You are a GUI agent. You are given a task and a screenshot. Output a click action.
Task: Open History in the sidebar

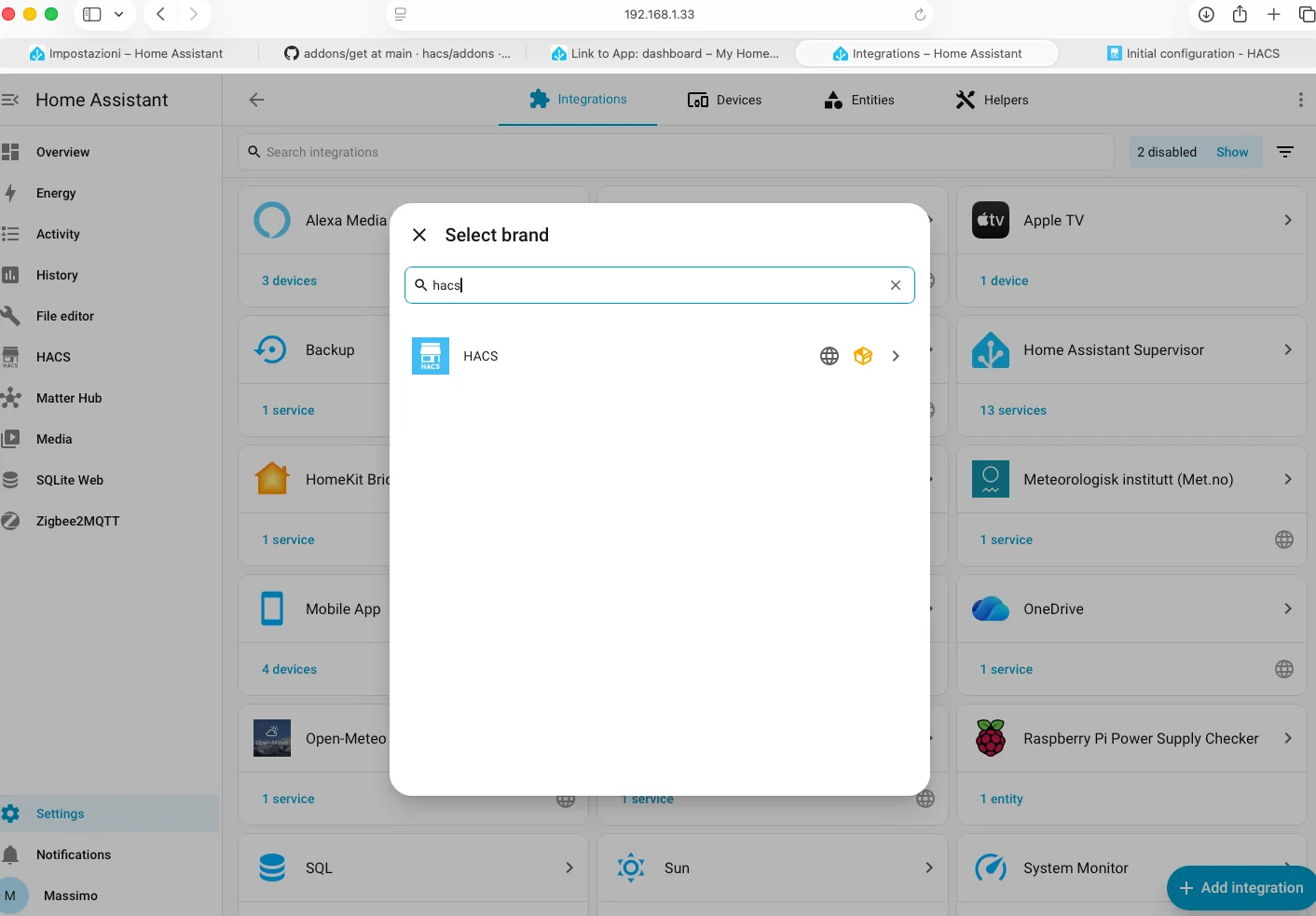pyautogui.click(x=110, y=275)
